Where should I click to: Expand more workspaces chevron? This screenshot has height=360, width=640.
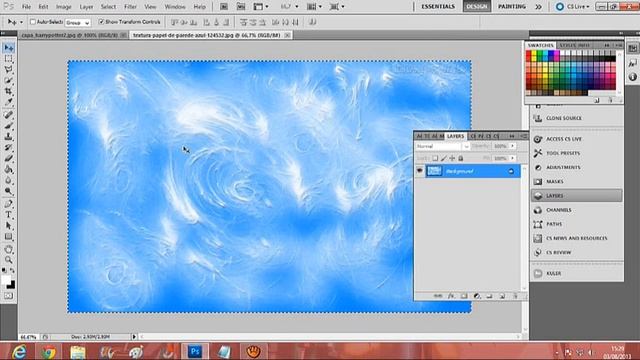coord(538,7)
